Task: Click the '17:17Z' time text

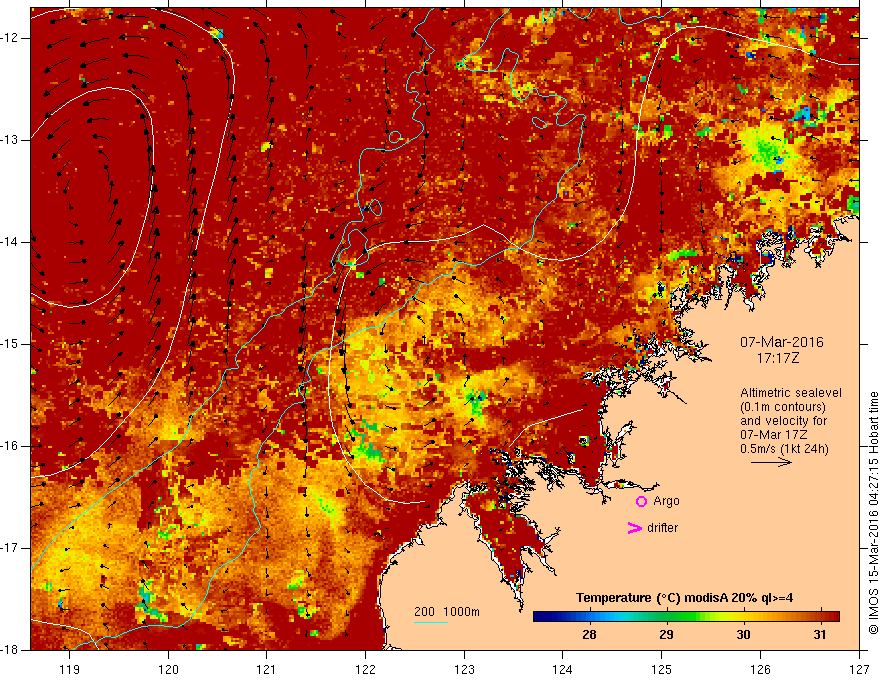Action: tap(778, 358)
